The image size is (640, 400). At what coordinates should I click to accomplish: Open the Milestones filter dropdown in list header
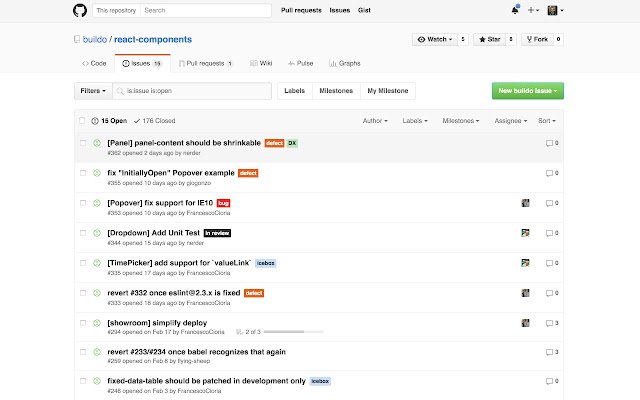[x=461, y=121]
